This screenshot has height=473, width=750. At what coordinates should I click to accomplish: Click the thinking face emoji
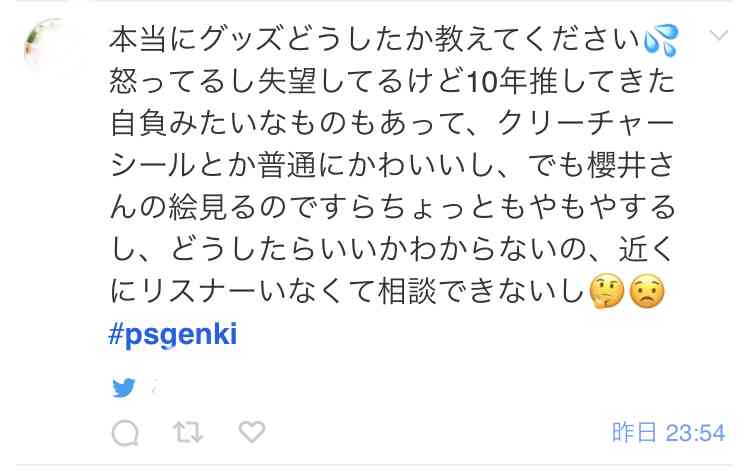pos(607,291)
